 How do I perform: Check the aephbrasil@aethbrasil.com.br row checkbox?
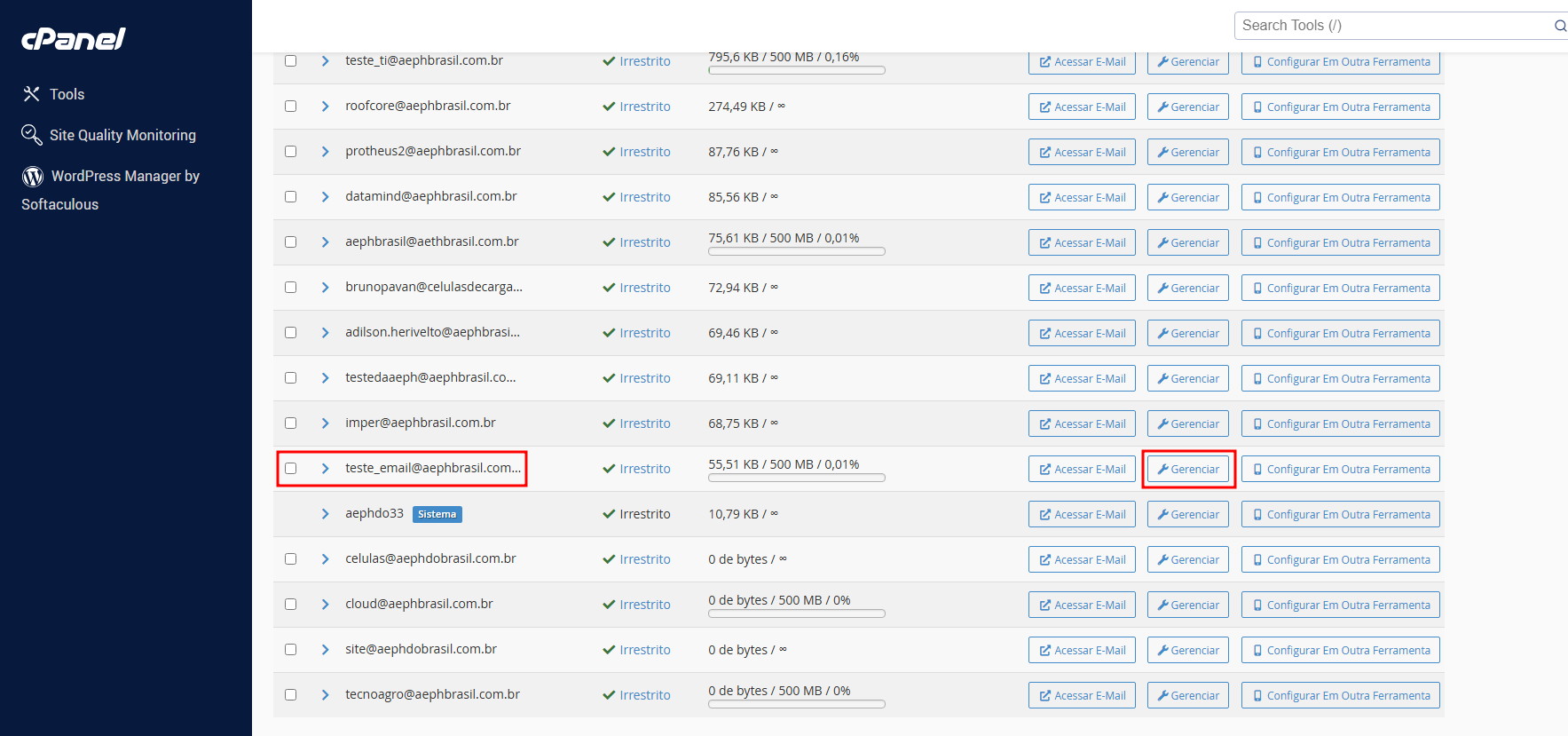[290, 242]
